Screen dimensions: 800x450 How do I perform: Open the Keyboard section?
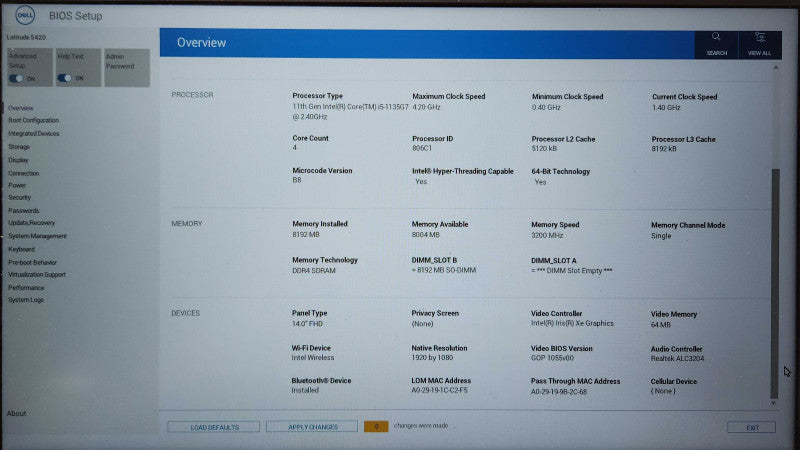[21, 249]
